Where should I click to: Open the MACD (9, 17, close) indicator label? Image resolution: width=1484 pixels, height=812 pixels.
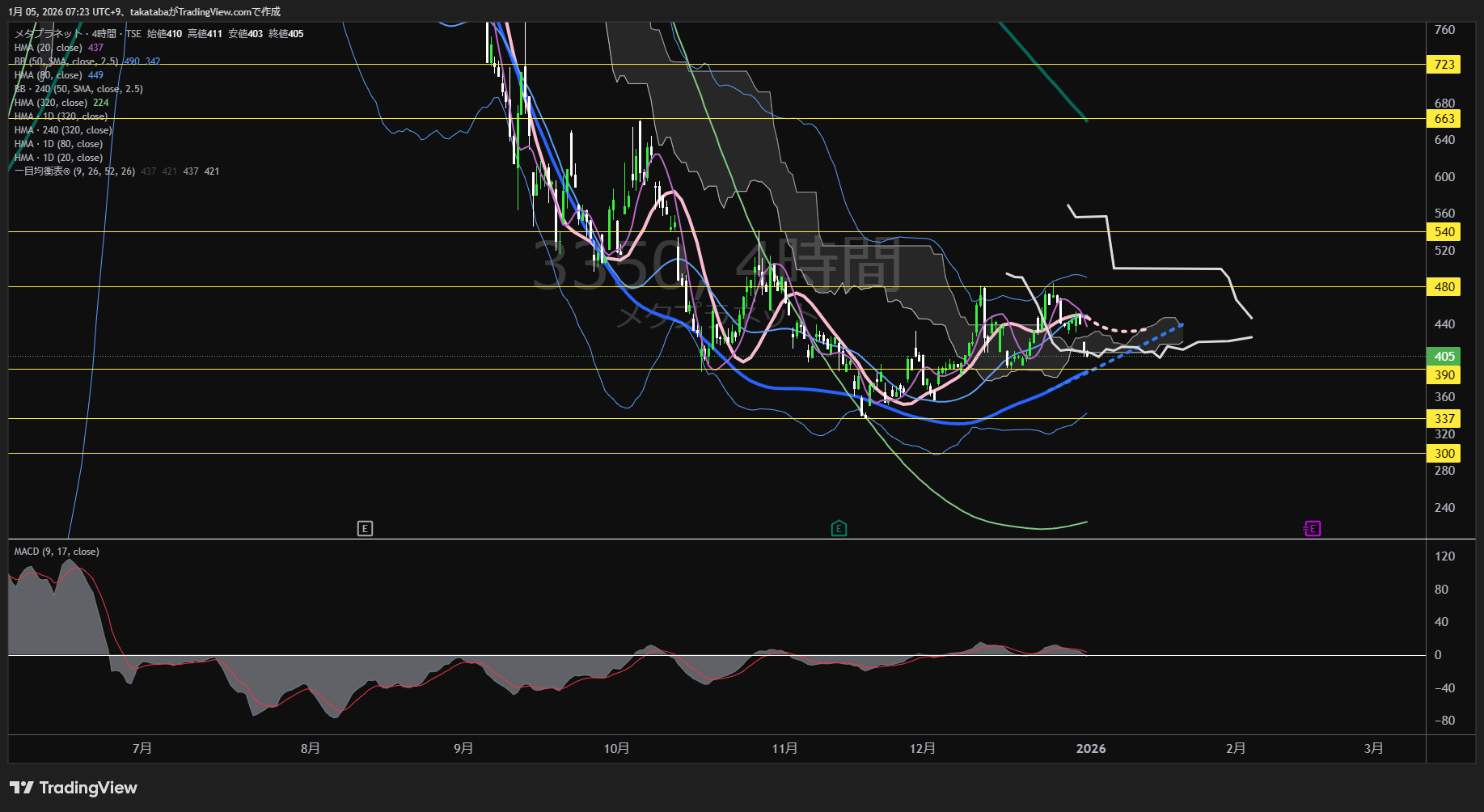pos(57,552)
